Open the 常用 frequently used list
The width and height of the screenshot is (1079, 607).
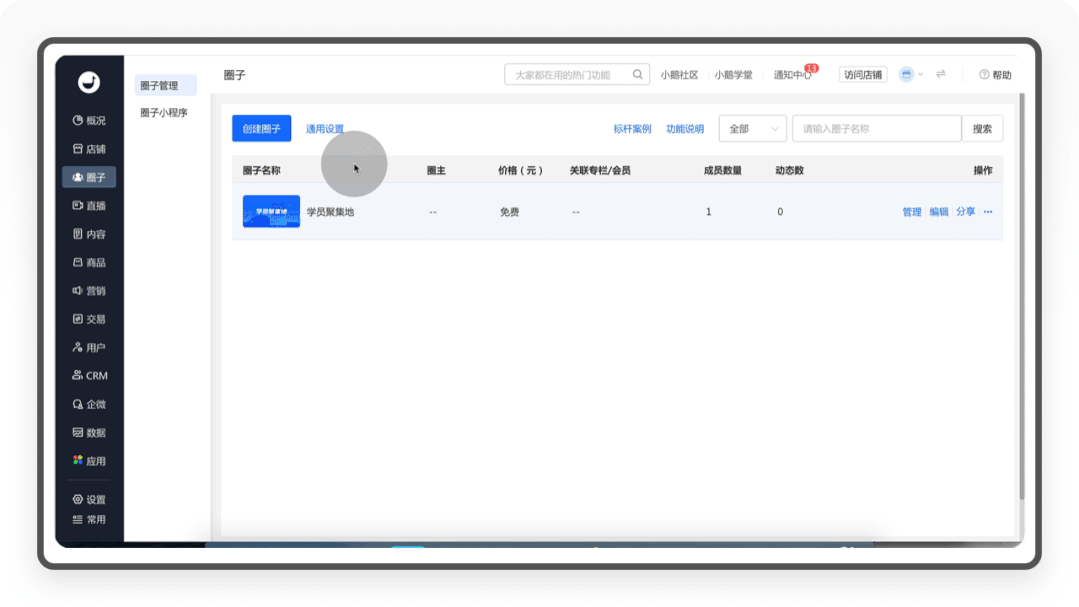[89, 520]
